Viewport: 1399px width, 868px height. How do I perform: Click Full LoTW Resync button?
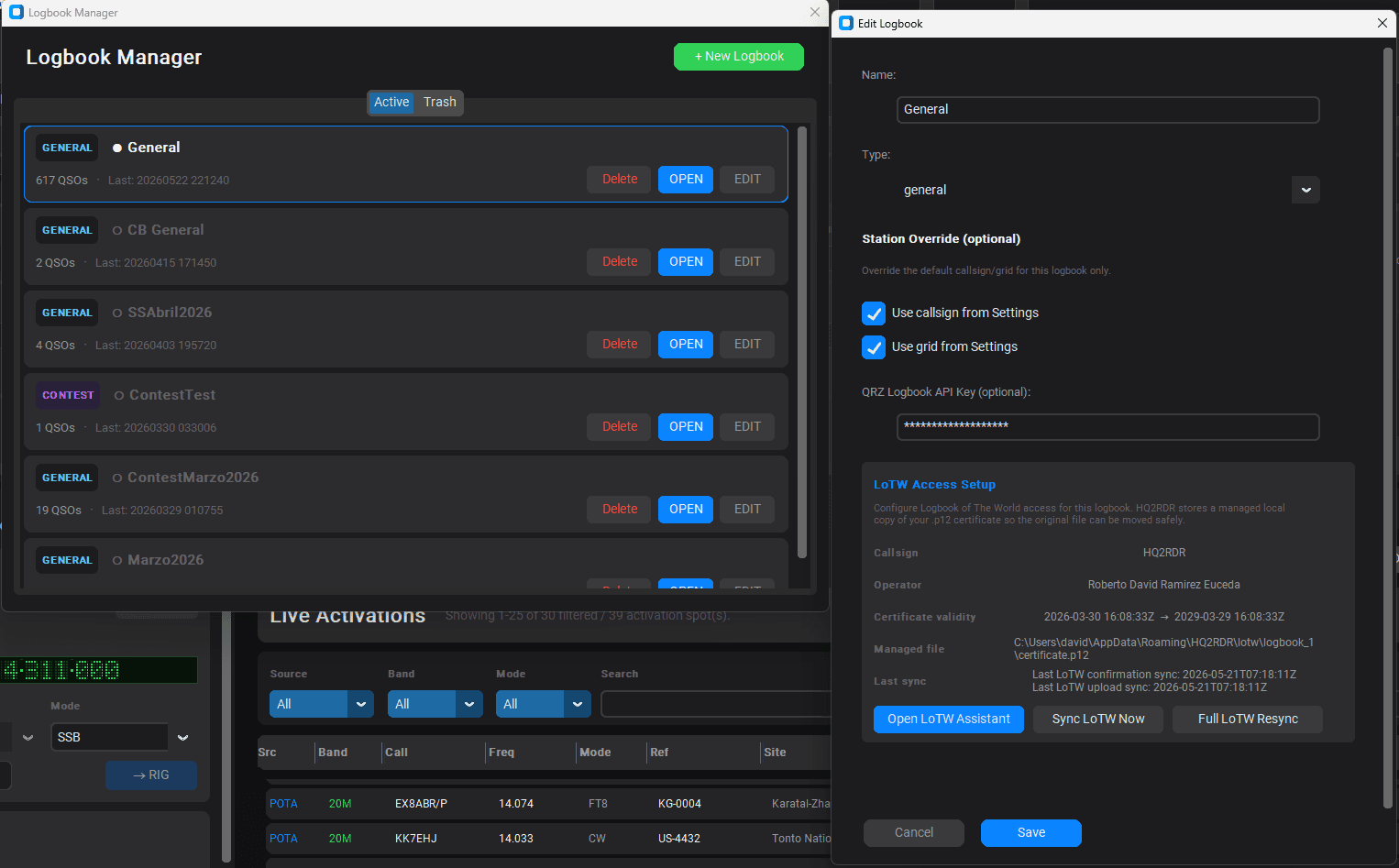1248,720
